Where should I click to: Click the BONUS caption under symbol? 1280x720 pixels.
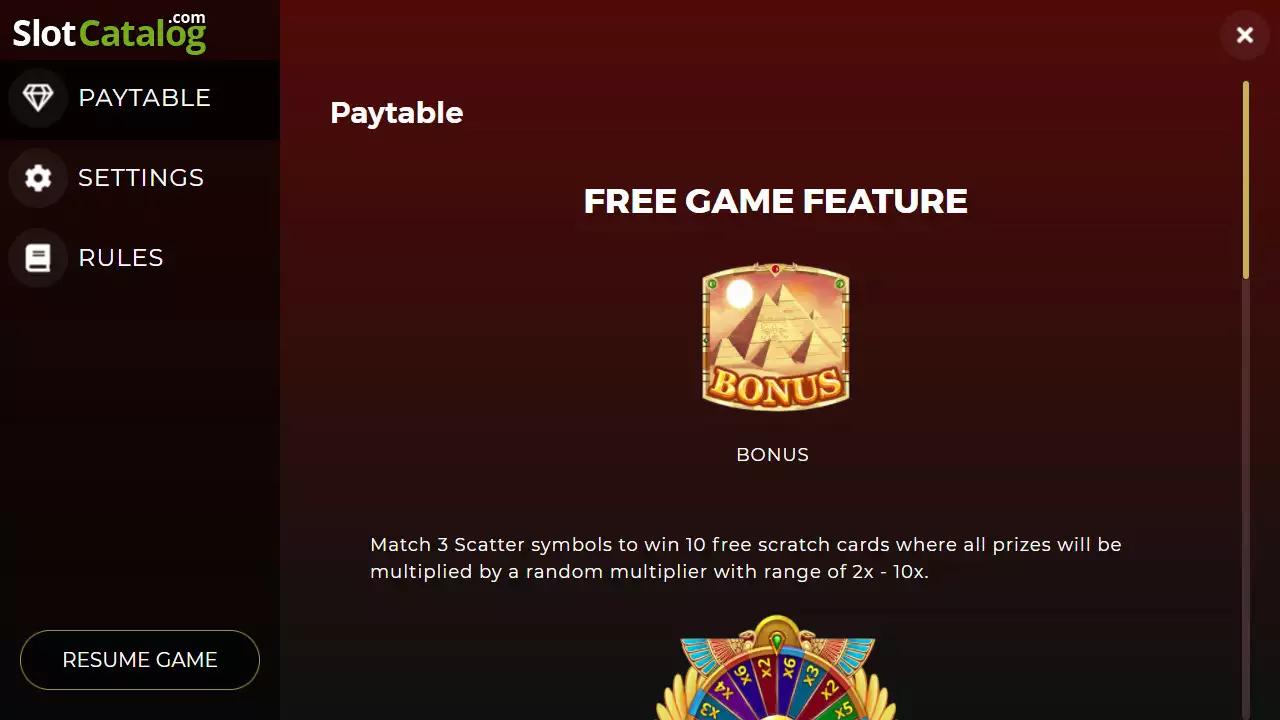[x=772, y=455]
